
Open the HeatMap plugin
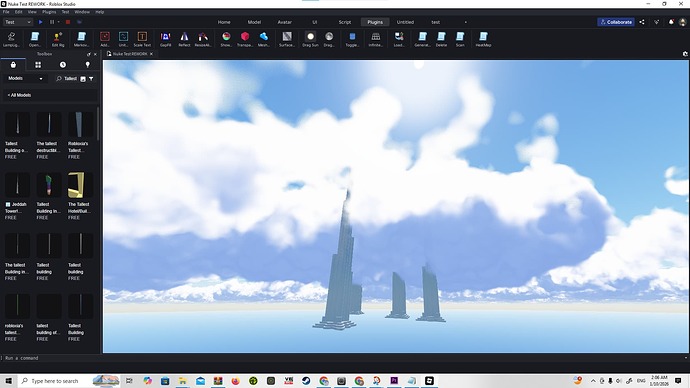[x=483, y=39]
